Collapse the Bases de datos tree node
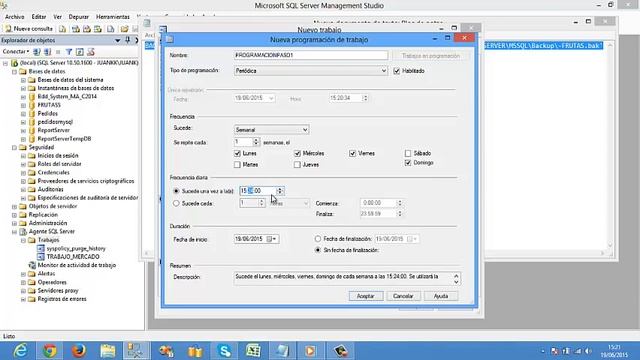Screen dimensions: 640x360 point(14,71)
